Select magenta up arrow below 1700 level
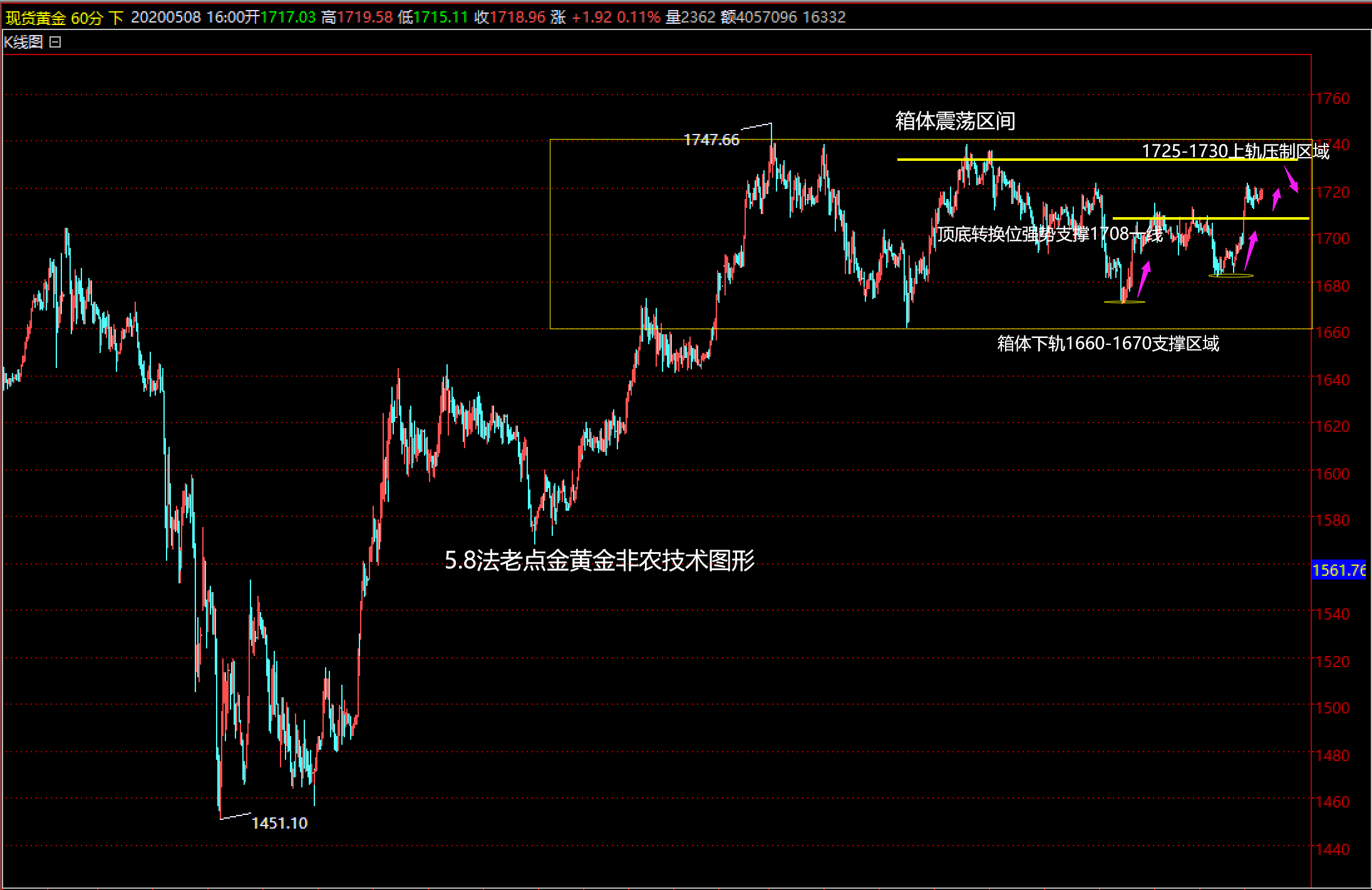The height and width of the screenshot is (890, 1372). 1251,249
